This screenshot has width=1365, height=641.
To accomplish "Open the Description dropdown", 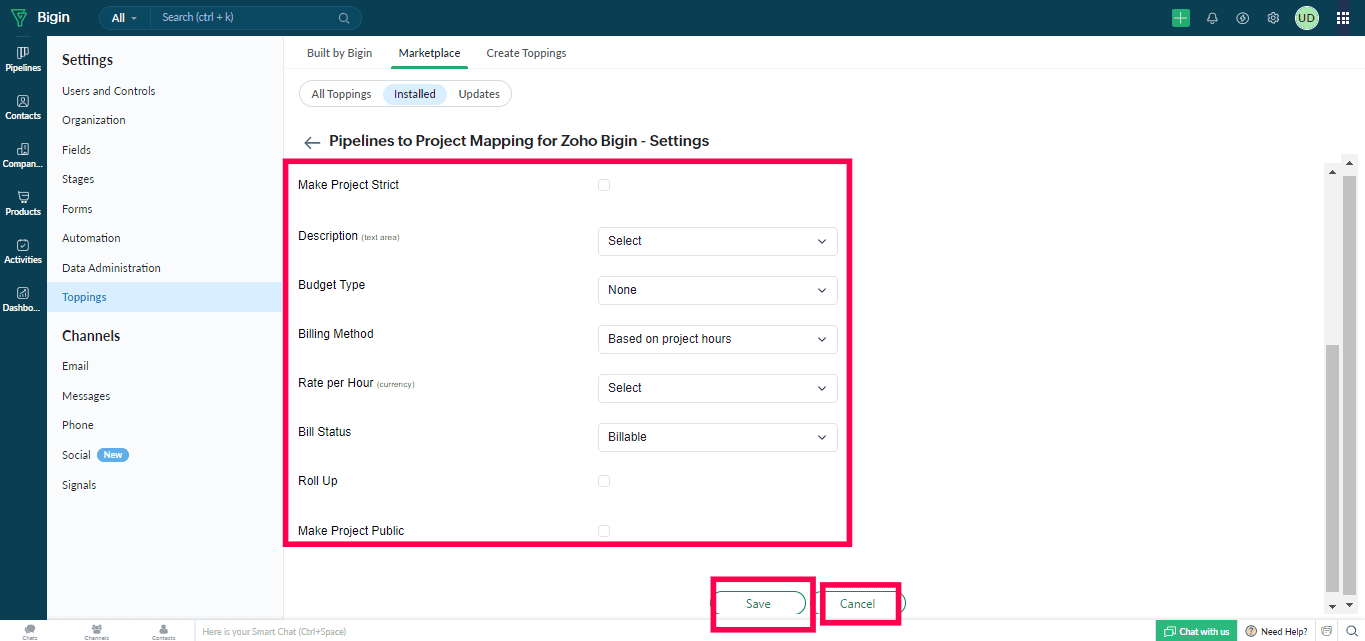I will pos(717,241).
